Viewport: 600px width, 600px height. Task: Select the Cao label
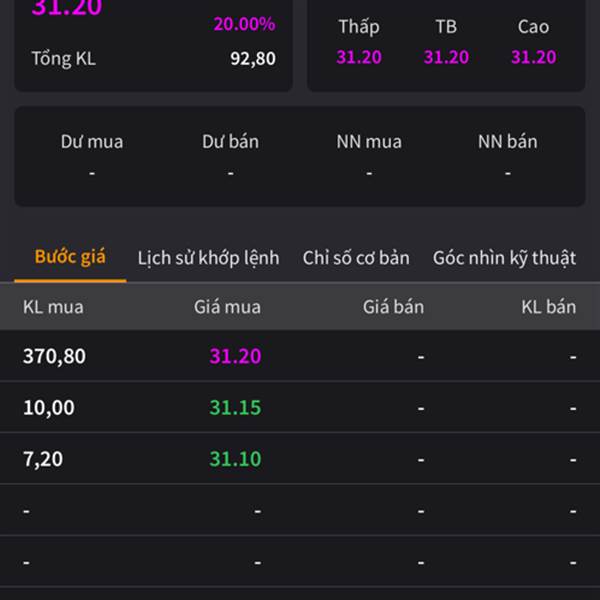coord(533,27)
